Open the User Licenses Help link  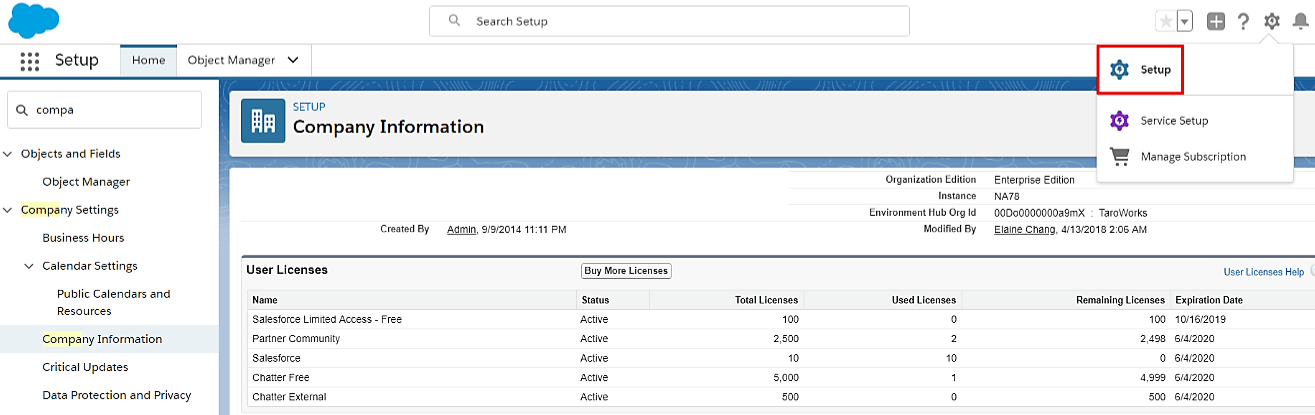[1263, 272]
